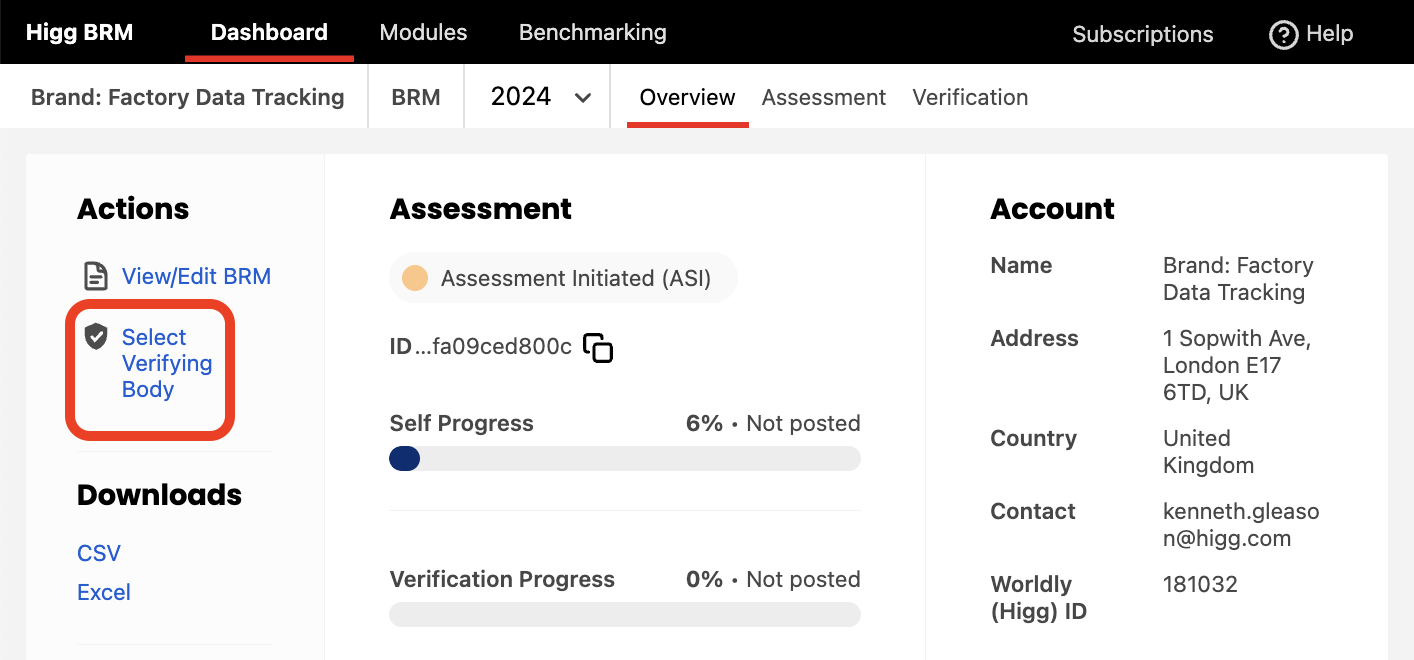The height and width of the screenshot is (660, 1414).
Task: Click the Self Progress 6% value
Action: point(704,423)
